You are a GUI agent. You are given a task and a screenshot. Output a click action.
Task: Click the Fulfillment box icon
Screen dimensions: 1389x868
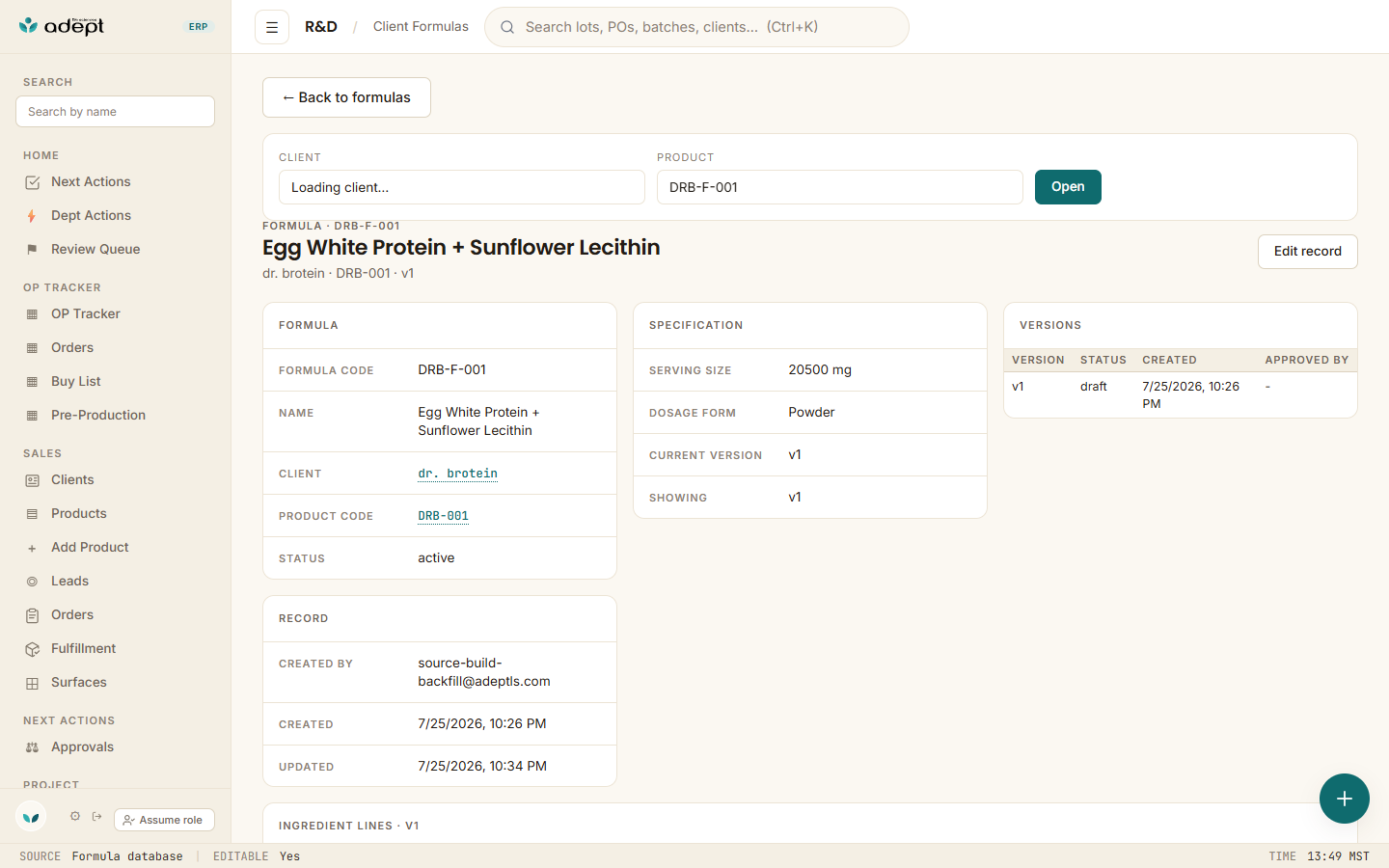32,649
